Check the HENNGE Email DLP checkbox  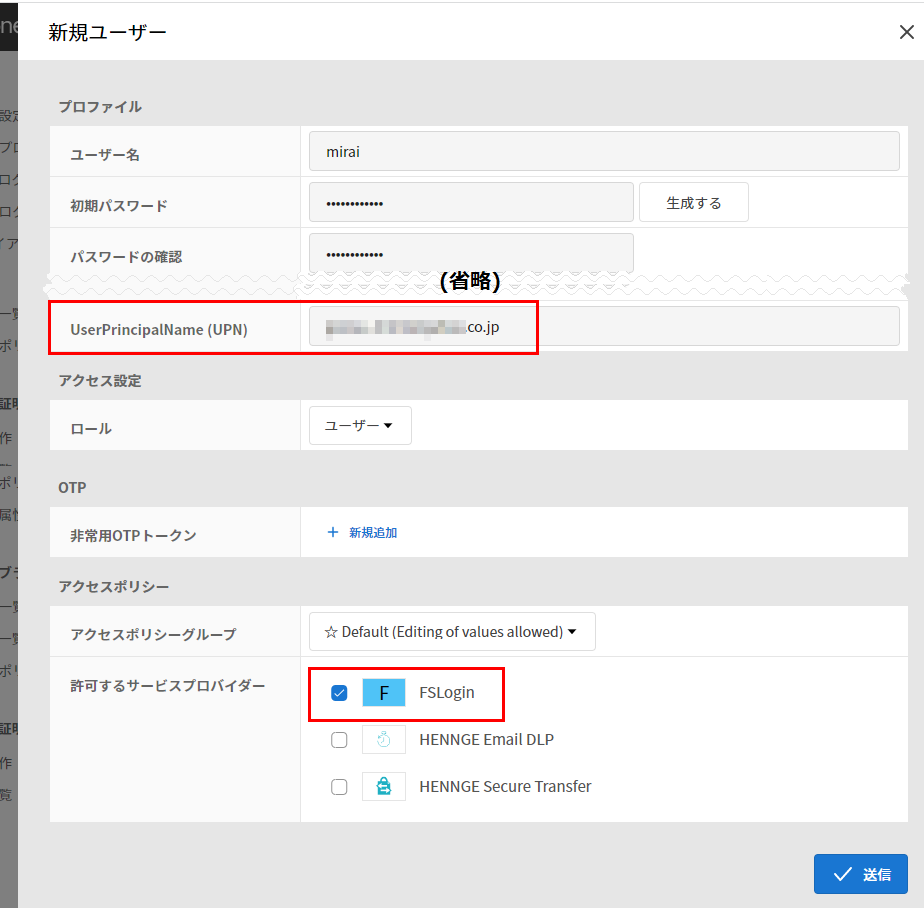coord(339,740)
